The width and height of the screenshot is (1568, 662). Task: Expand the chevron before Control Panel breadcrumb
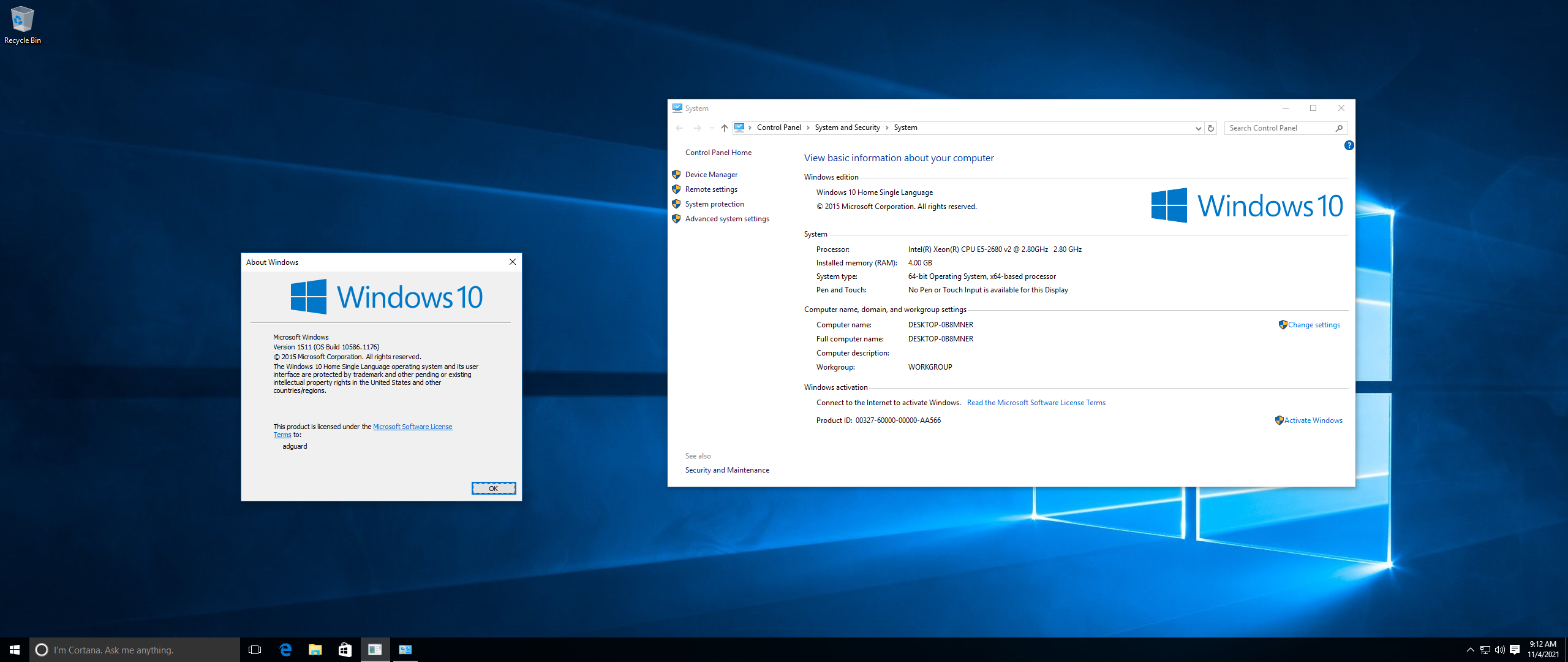pyautogui.click(x=750, y=127)
